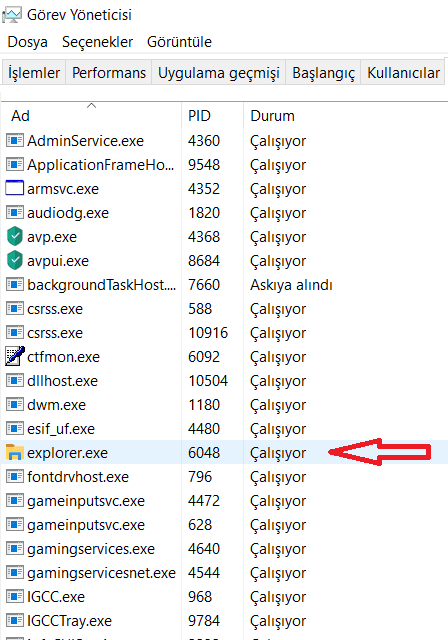Click PID 7660 cell
Screen dimensions: 448x640
[x=204, y=285]
